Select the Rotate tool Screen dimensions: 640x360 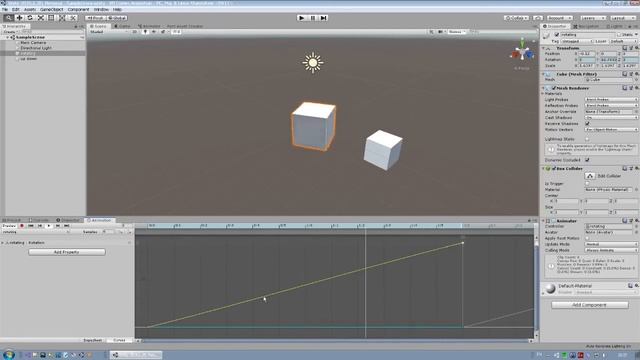[30, 18]
